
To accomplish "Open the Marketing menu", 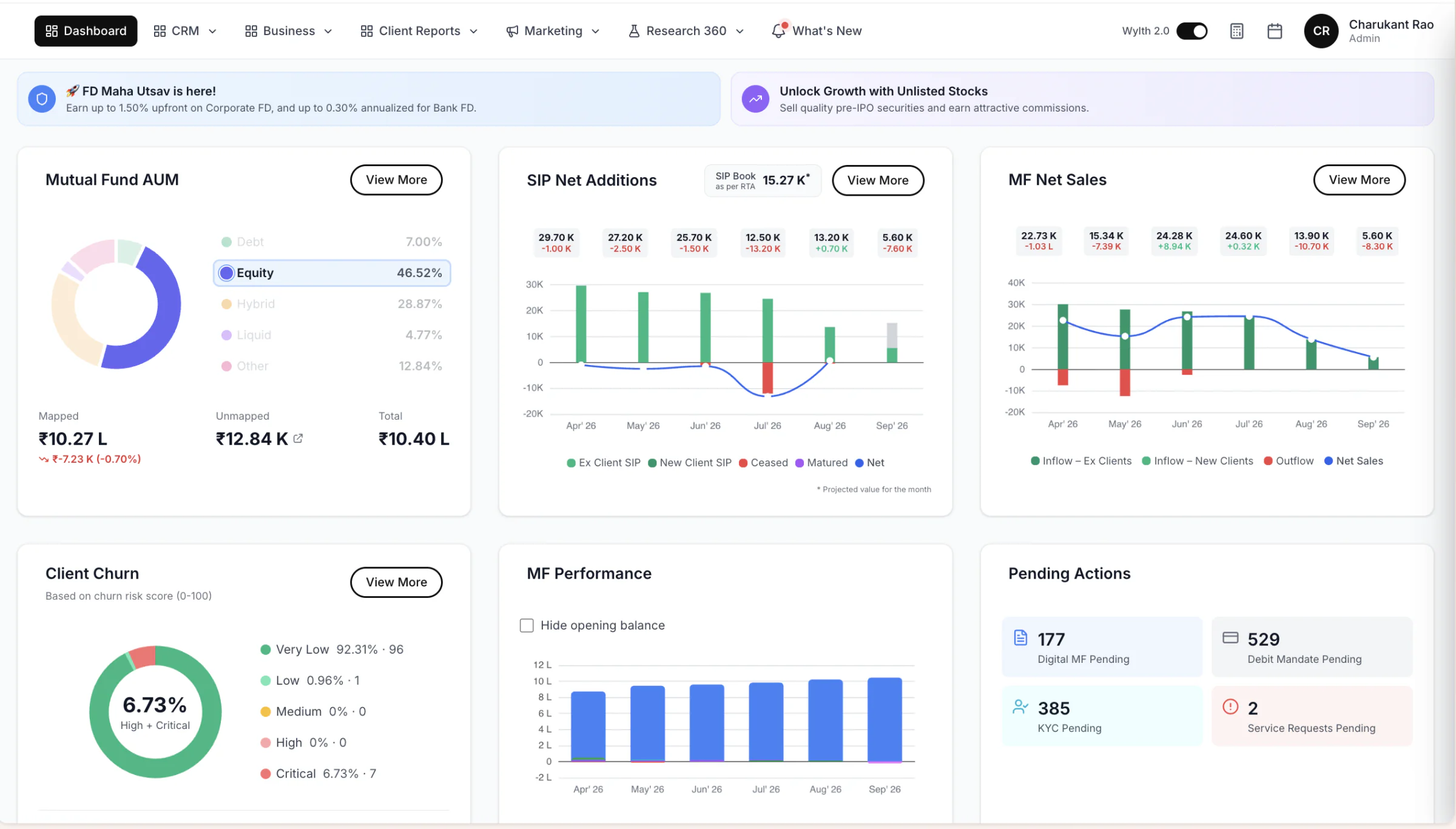I will coord(553,31).
